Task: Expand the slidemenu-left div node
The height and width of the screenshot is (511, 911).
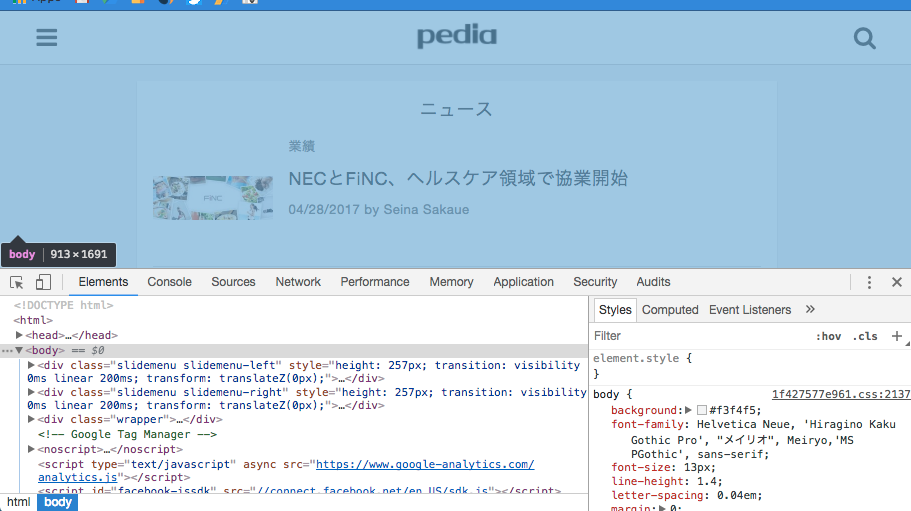Action: point(31,365)
